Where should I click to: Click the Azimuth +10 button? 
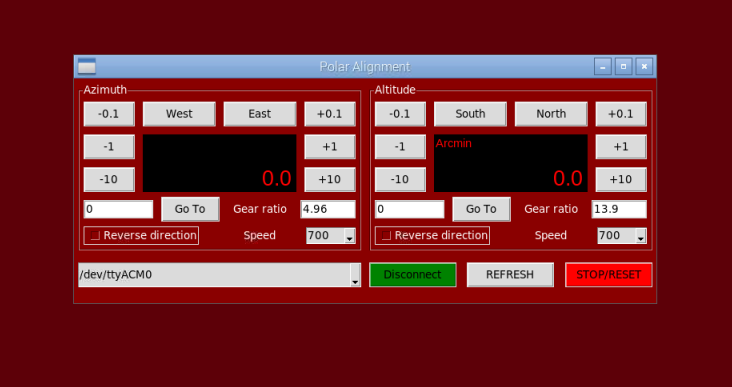point(330,179)
